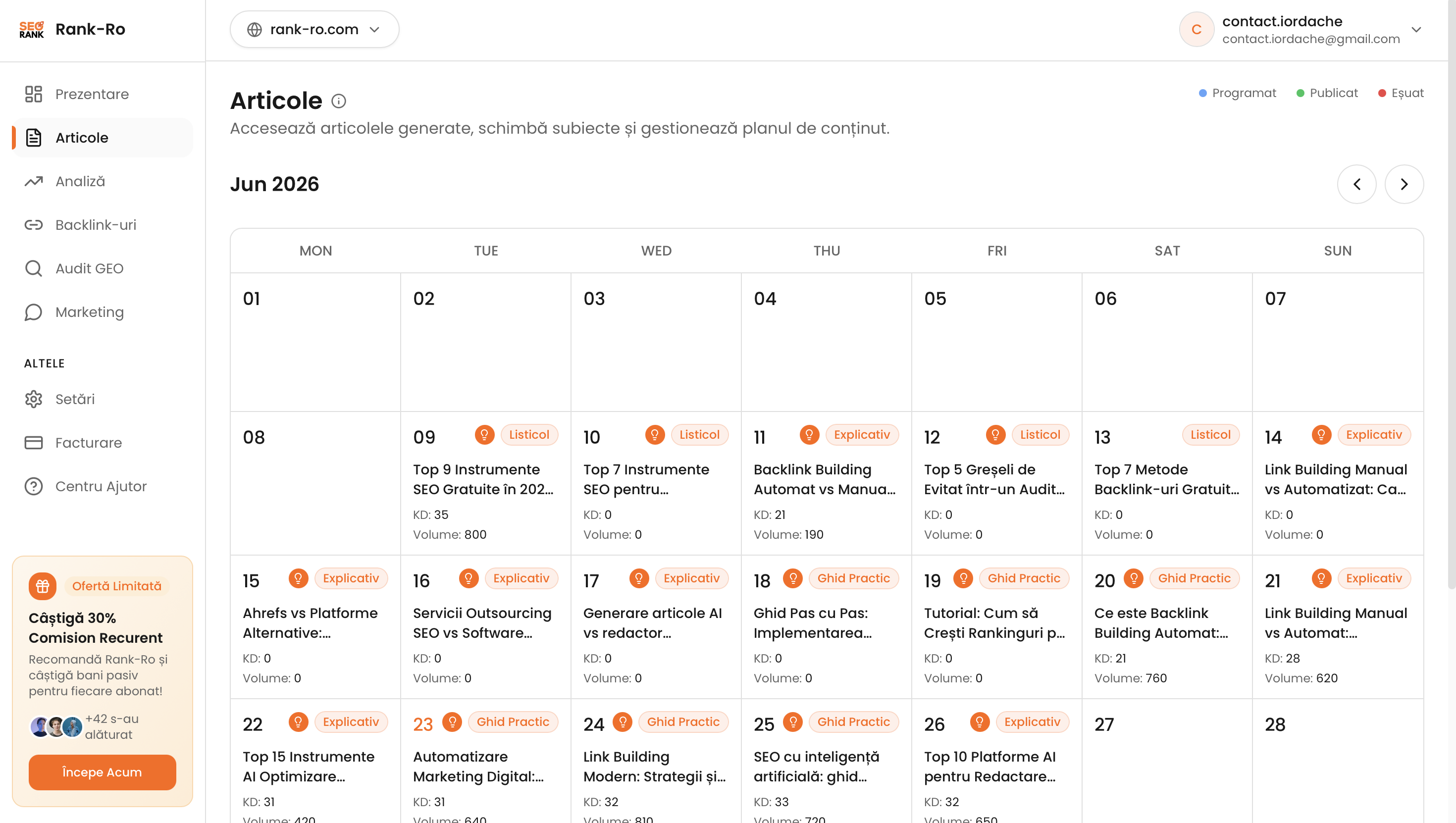Open article Top 10 Platforme AI pentru Redactare
This screenshot has height=823, width=1456.
click(990, 767)
